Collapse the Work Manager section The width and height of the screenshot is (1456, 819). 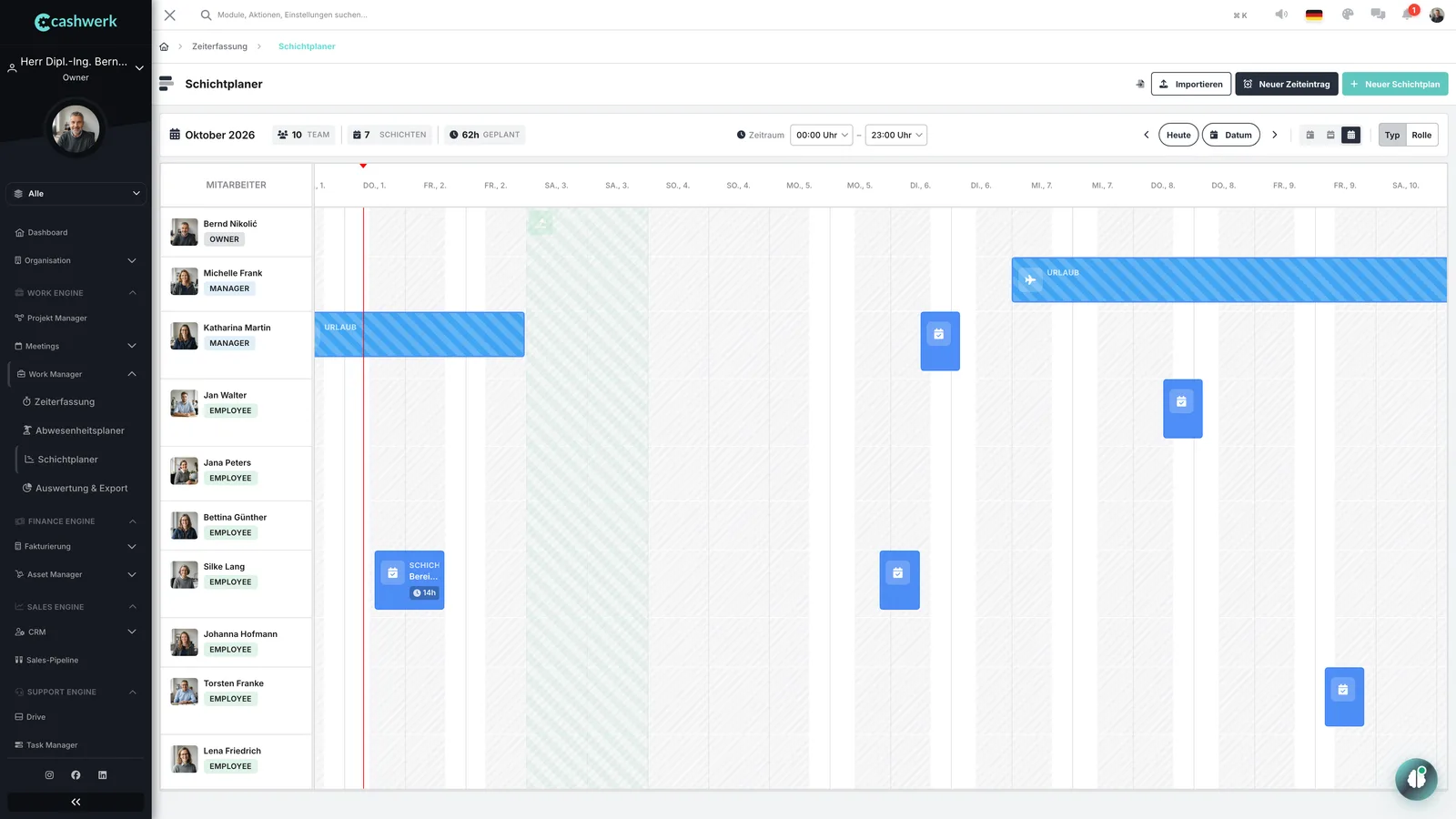[76, 374]
